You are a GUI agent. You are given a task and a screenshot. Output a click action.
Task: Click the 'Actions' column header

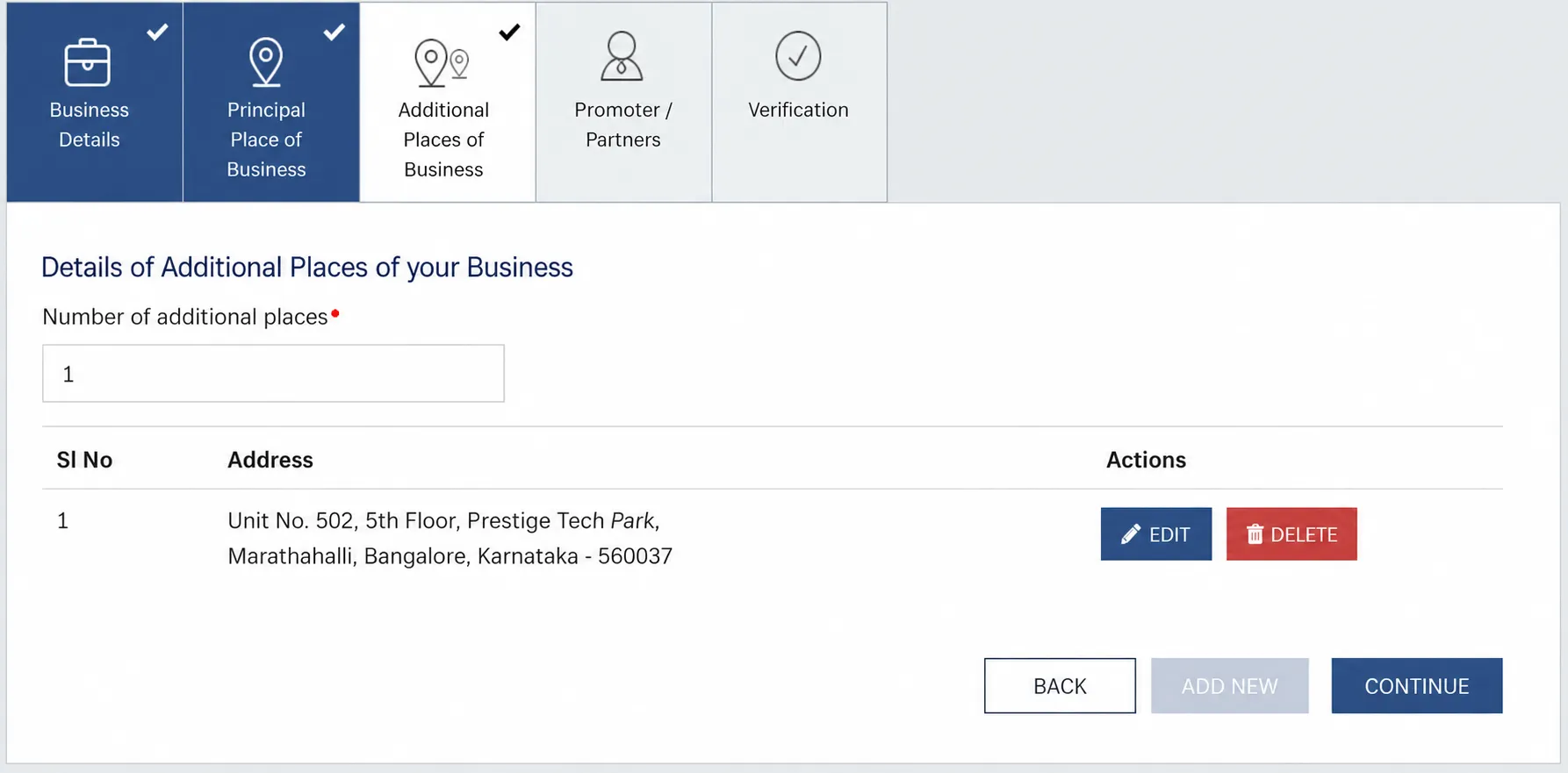tap(1146, 460)
